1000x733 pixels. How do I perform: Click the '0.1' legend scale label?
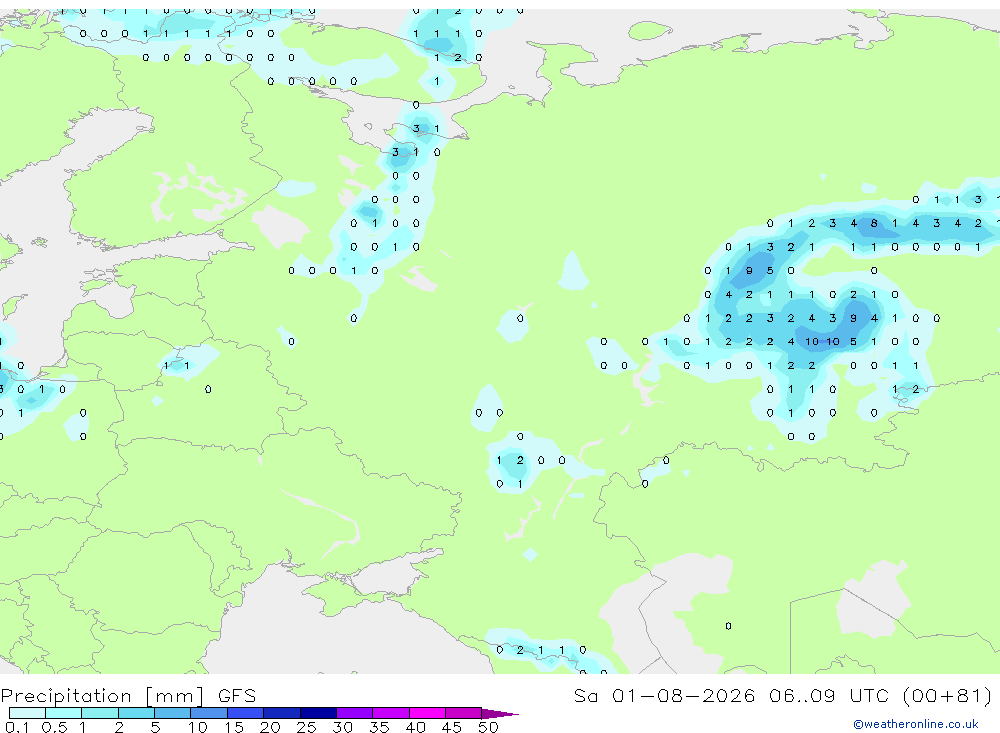click(x=17, y=727)
